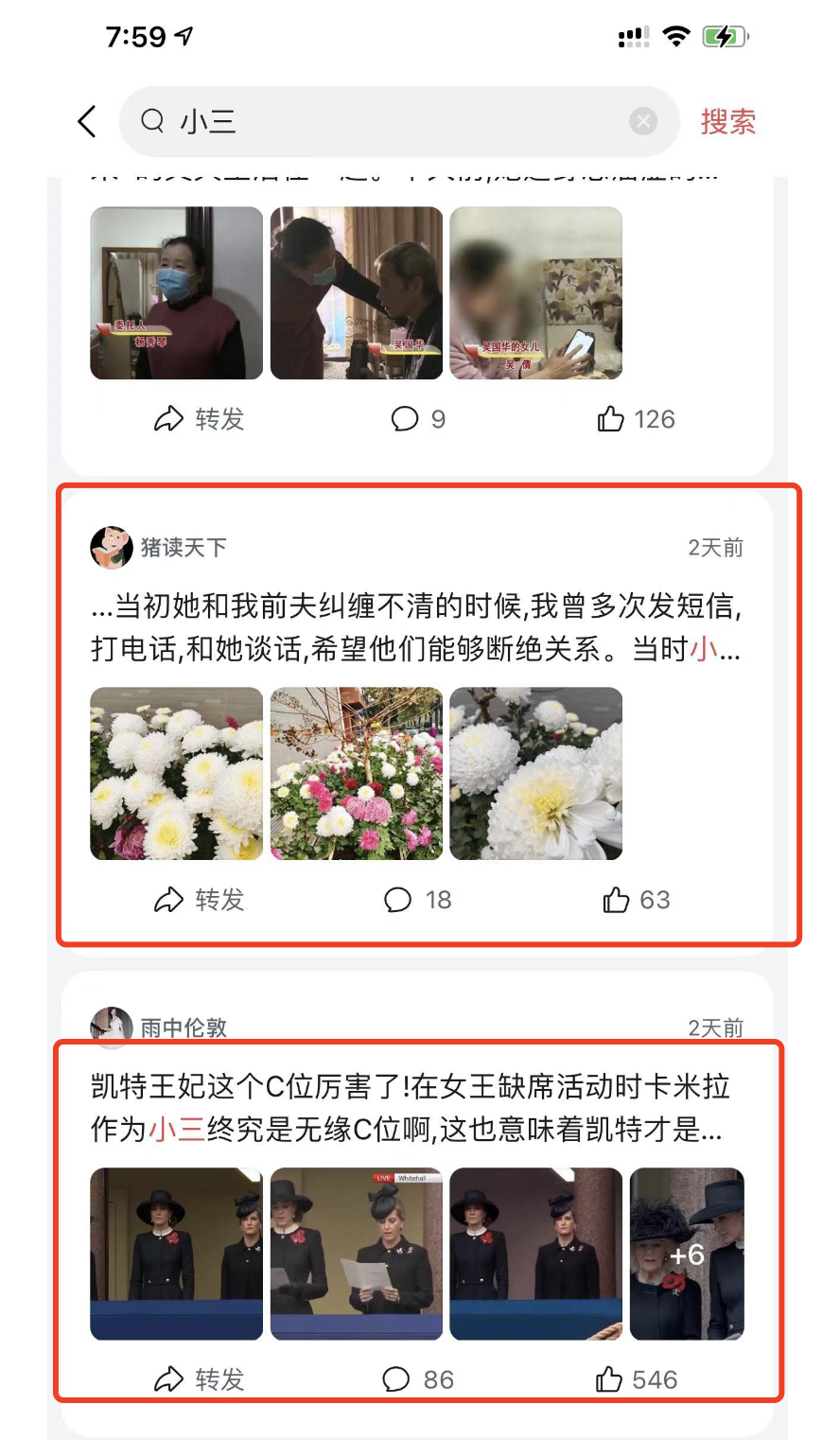Focus the search box containing 小三
This screenshot has width=840, height=1440.
(x=399, y=121)
